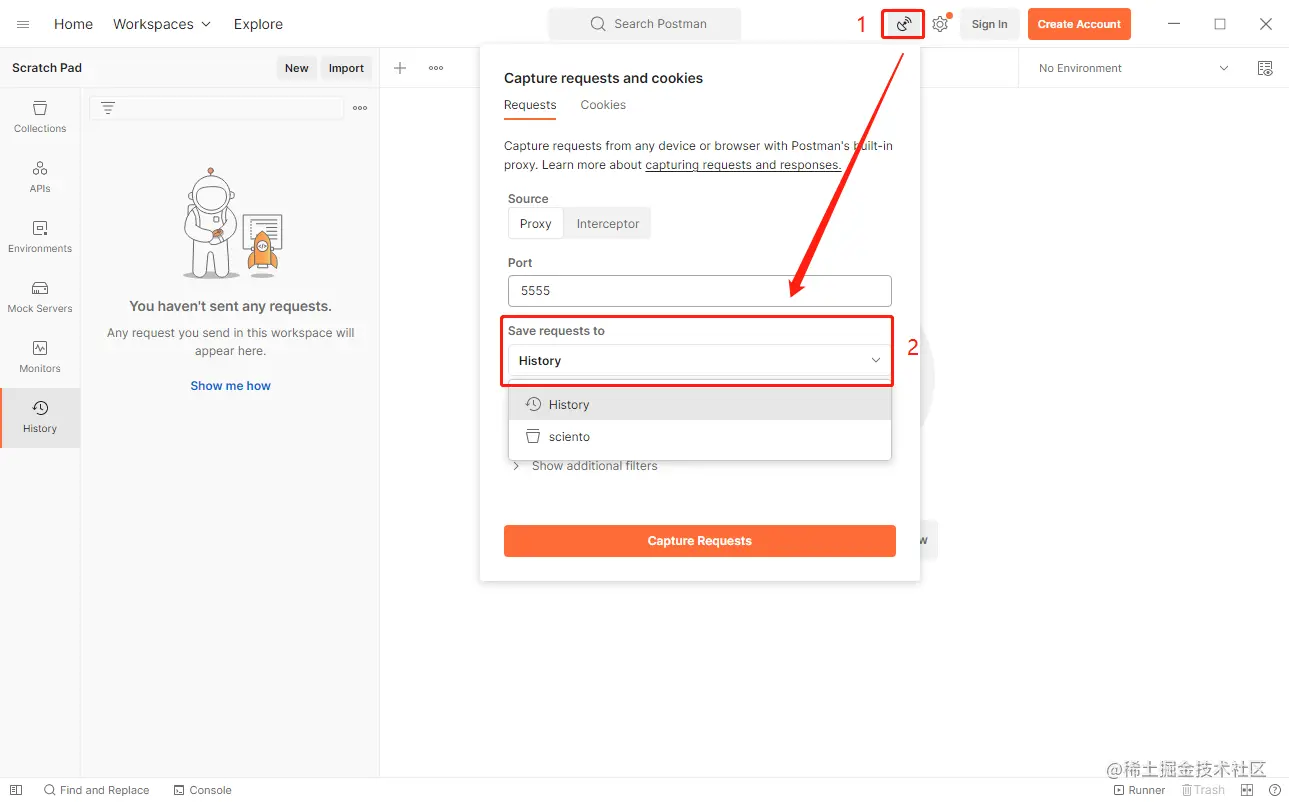Open the Mock Servers sidebar panel
Viewport: 1289px width, 802px height.
coord(40,297)
